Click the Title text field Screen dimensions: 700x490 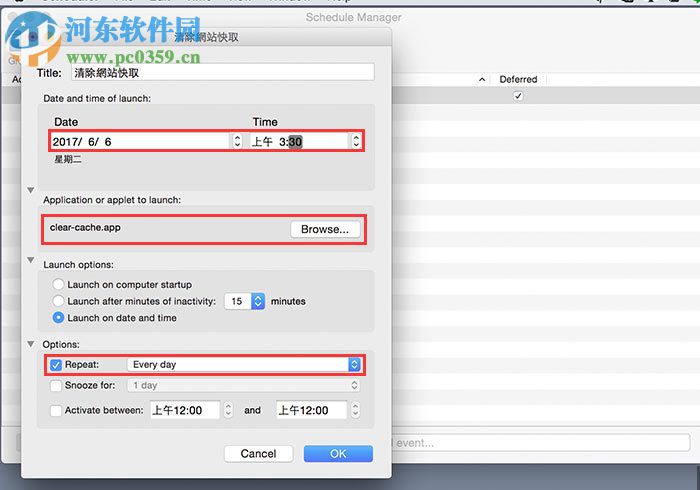[222, 72]
